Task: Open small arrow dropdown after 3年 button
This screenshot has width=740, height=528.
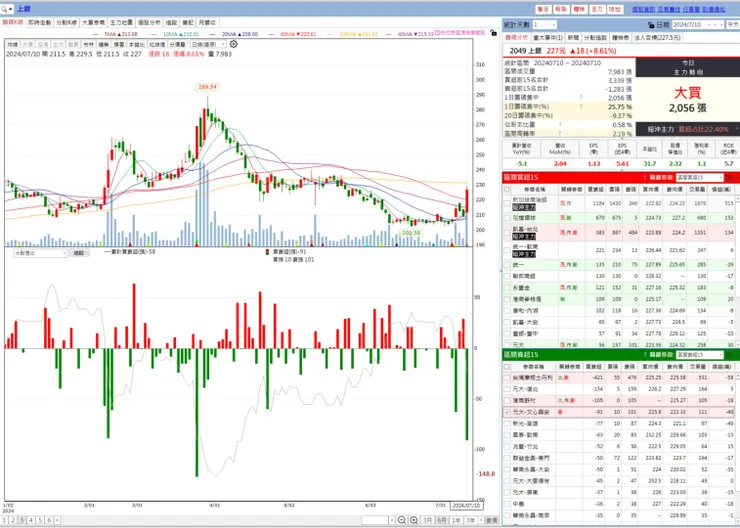Action: click(x=480, y=520)
